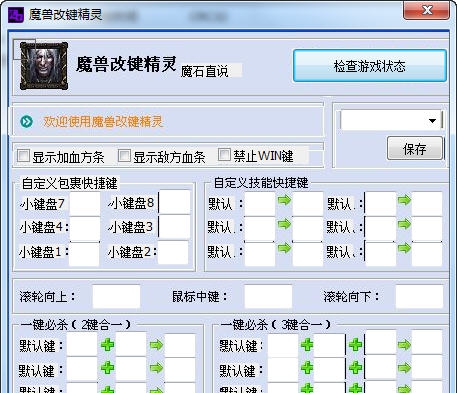Click the 滚轮向上 input field

[x=116, y=296]
